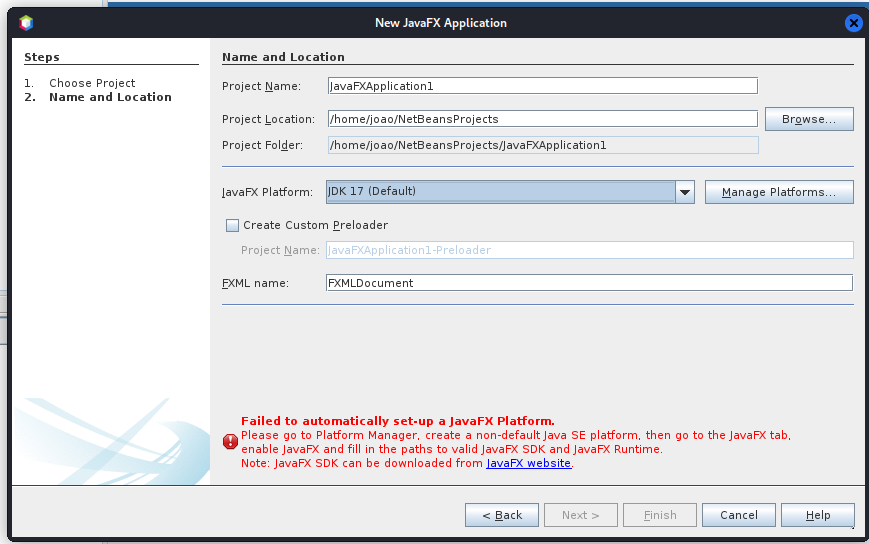Open the JavaFX website link
Viewport: 869px width, 544px height.
(529, 463)
